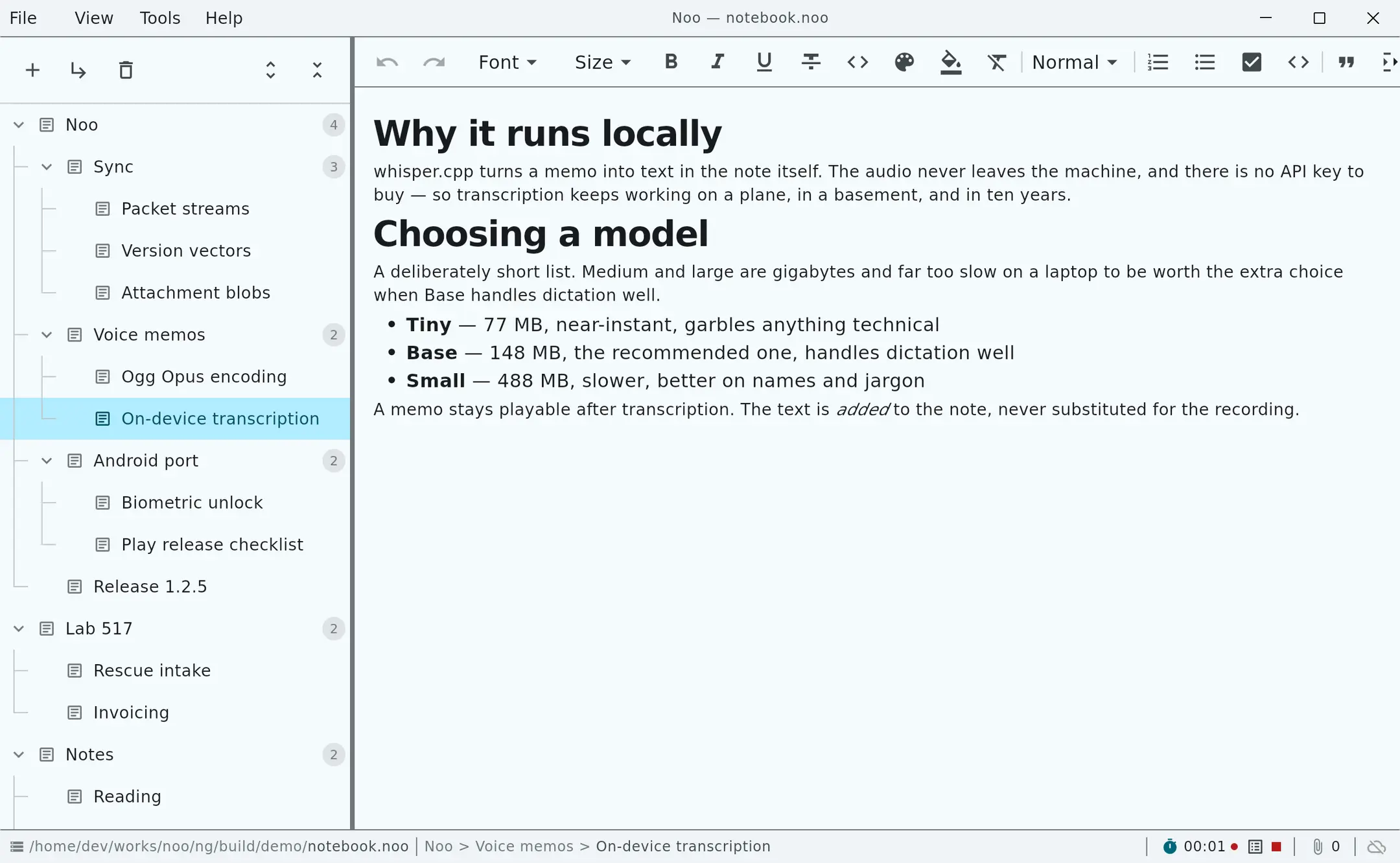Open the text color palette

pos(904,62)
